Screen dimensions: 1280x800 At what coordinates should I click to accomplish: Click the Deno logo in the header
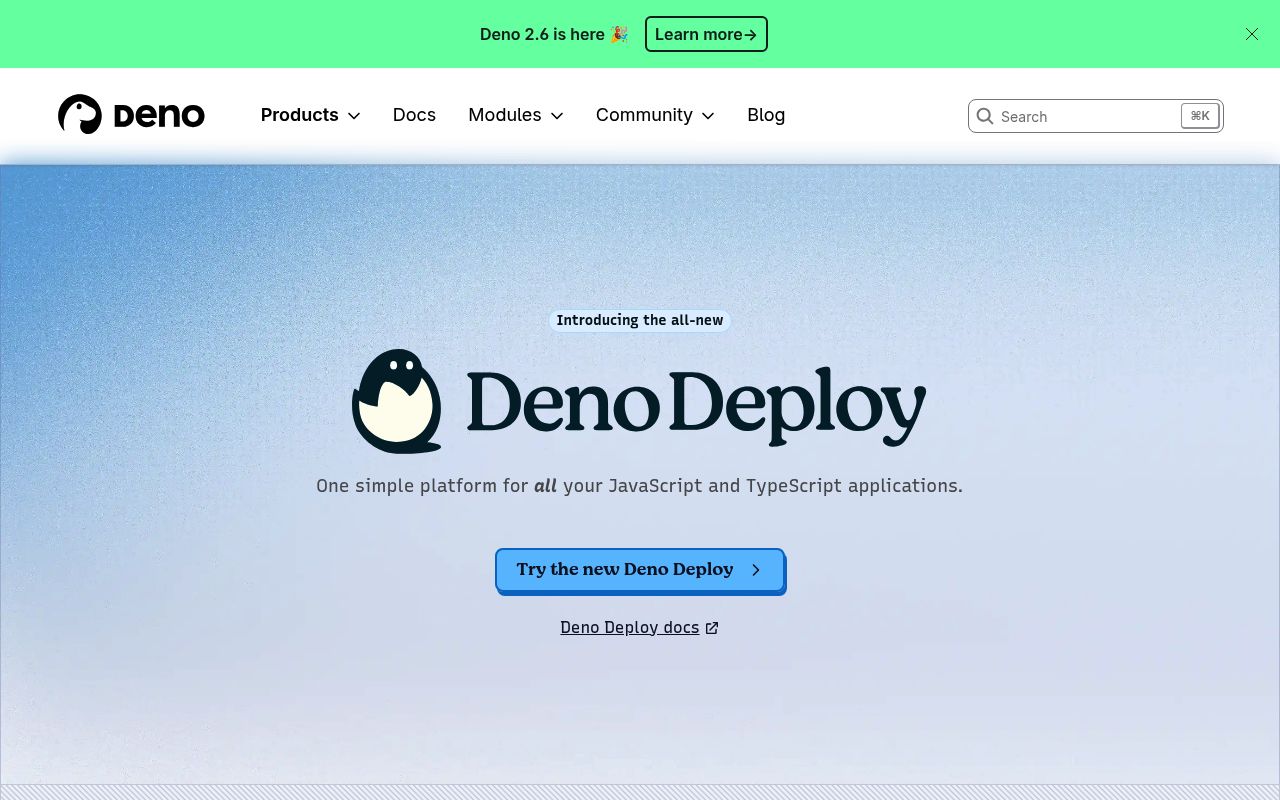tap(131, 114)
